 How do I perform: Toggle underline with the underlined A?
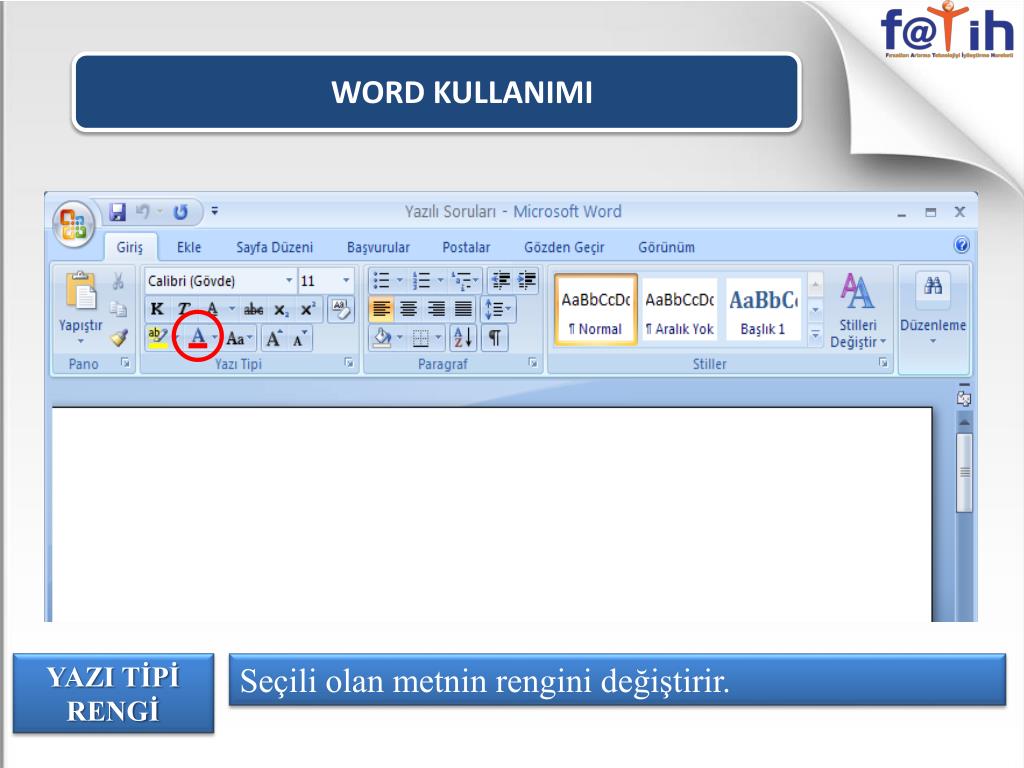click(x=212, y=310)
